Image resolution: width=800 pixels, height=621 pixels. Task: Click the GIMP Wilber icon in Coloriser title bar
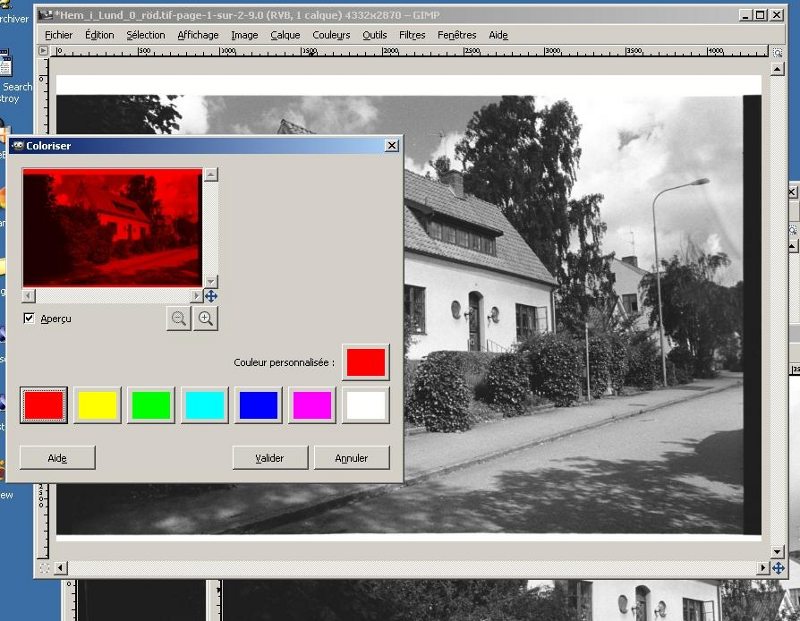pyautogui.click(x=17, y=146)
